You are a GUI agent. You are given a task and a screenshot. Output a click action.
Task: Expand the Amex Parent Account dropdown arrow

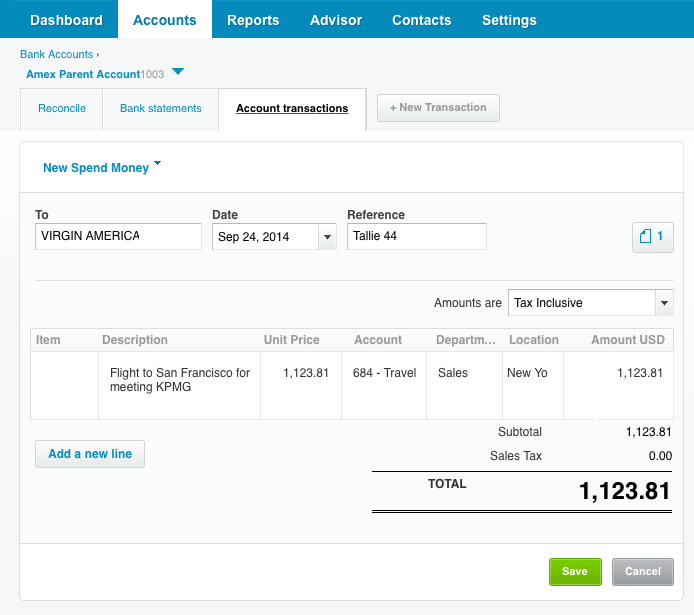(178, 71)
